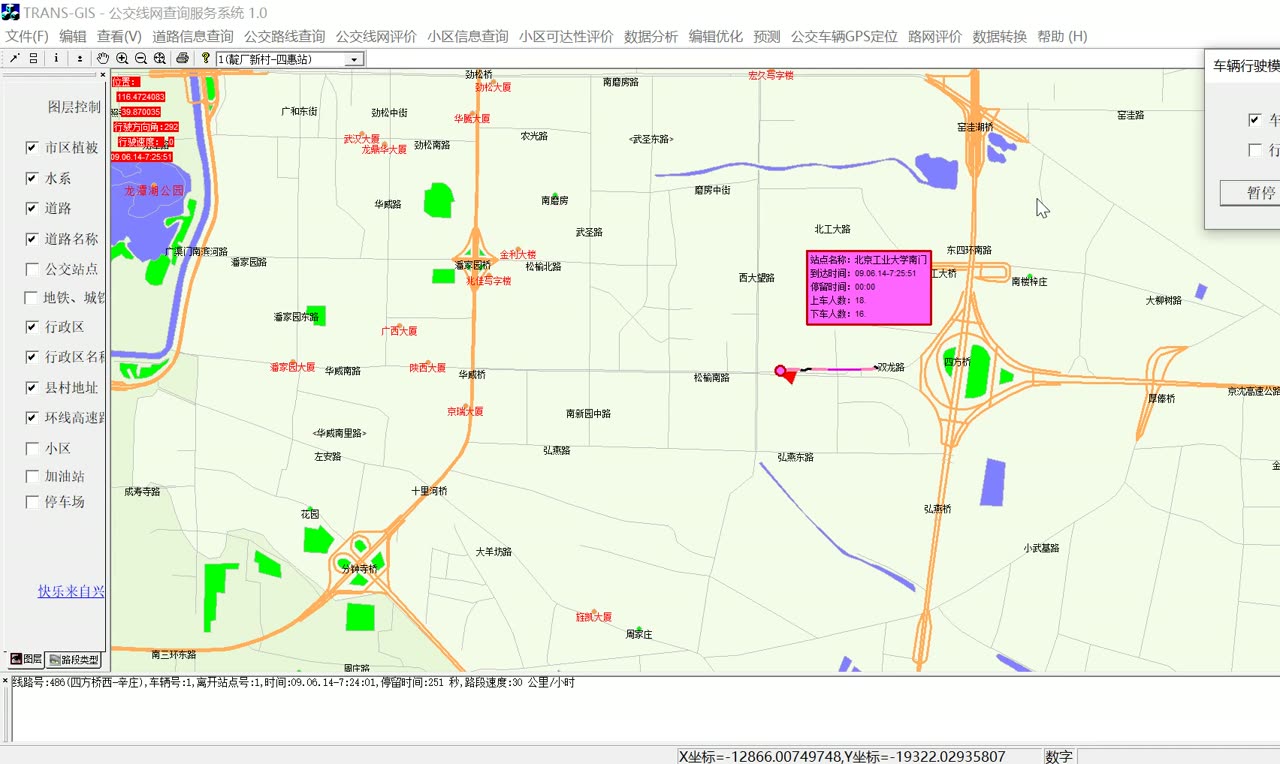Click the pink bus stop marker on map
The height and width of the screenshot is (764, 1280).
780,371
